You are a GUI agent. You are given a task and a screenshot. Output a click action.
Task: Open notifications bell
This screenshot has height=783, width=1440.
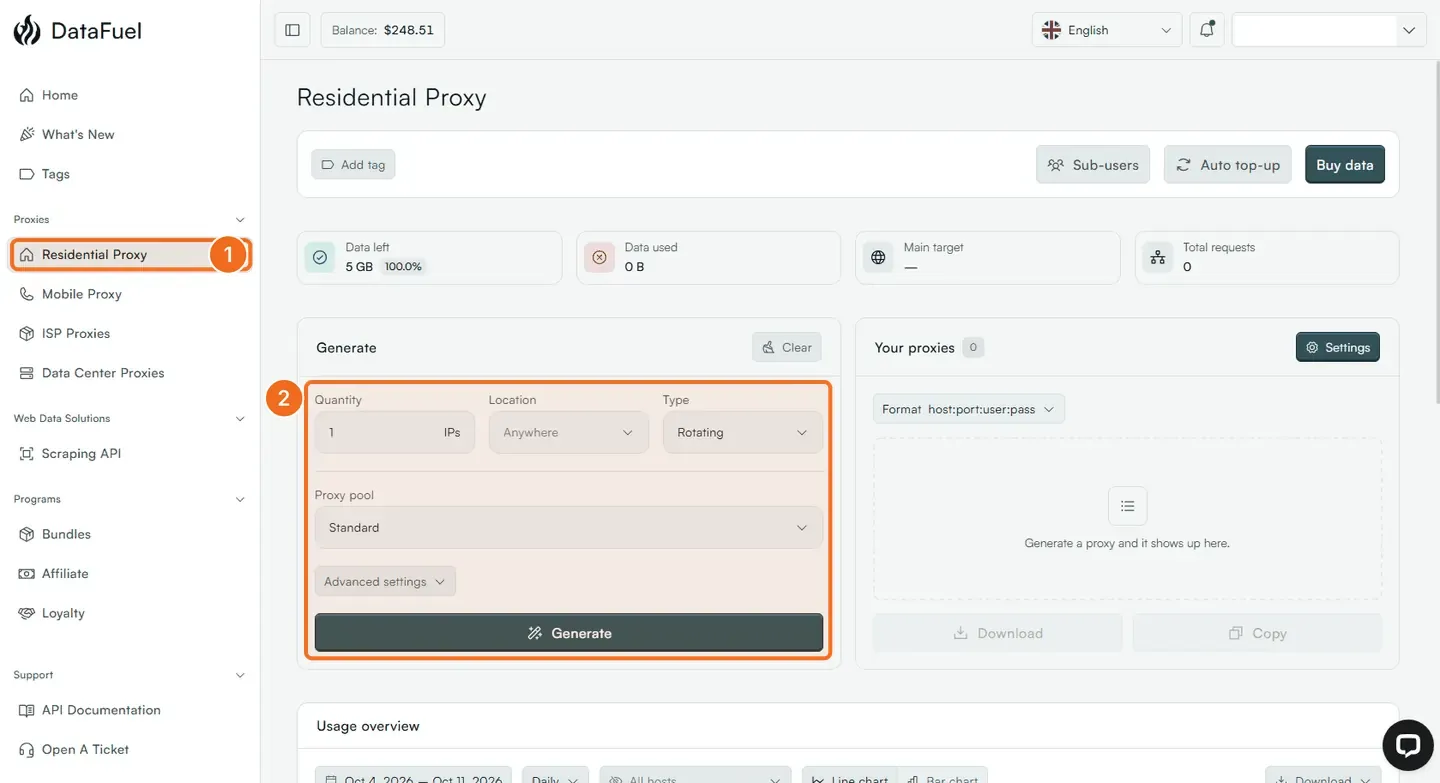tap(1207, 30)
